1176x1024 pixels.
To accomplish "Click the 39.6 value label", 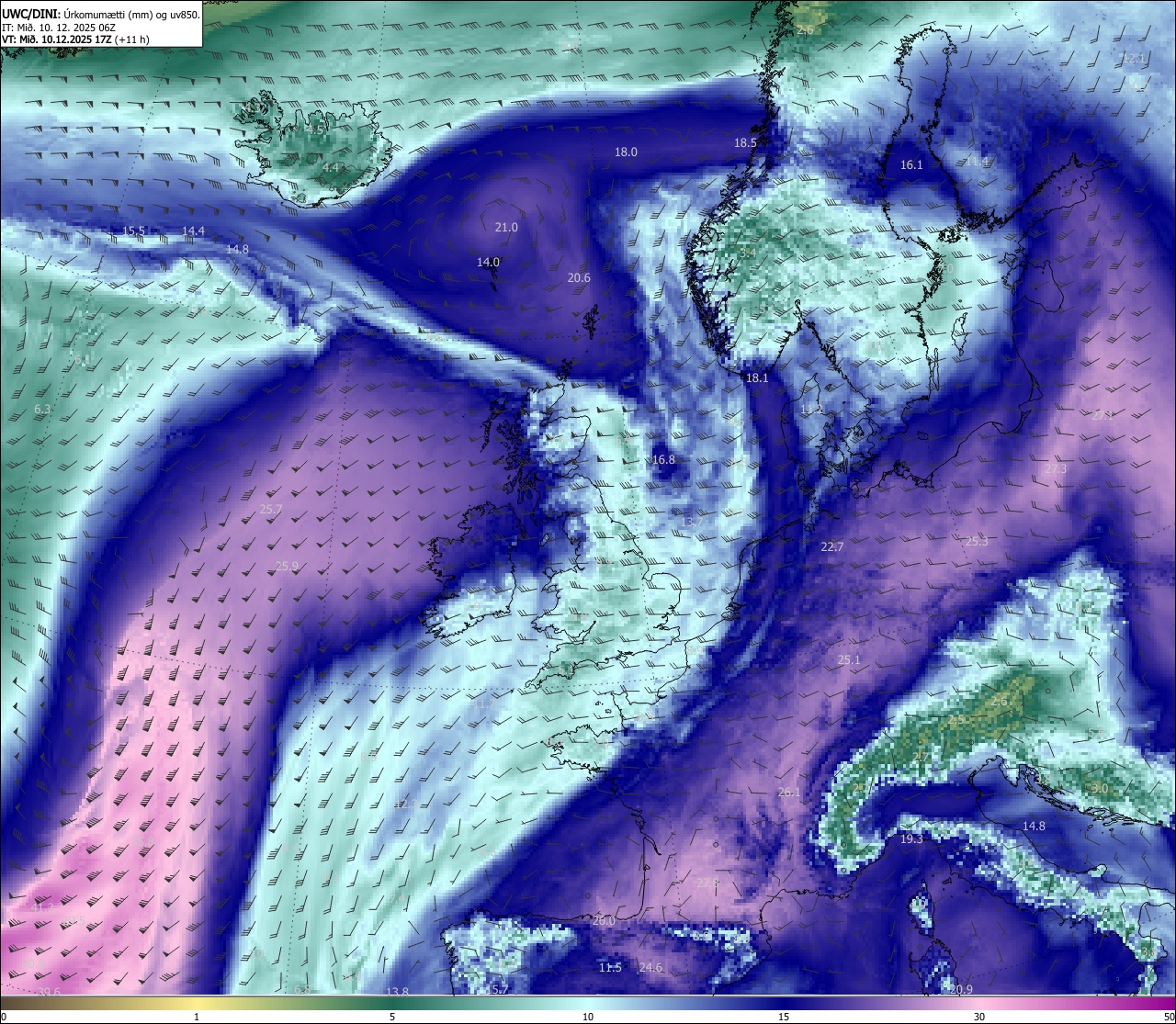I will [49, 991].
